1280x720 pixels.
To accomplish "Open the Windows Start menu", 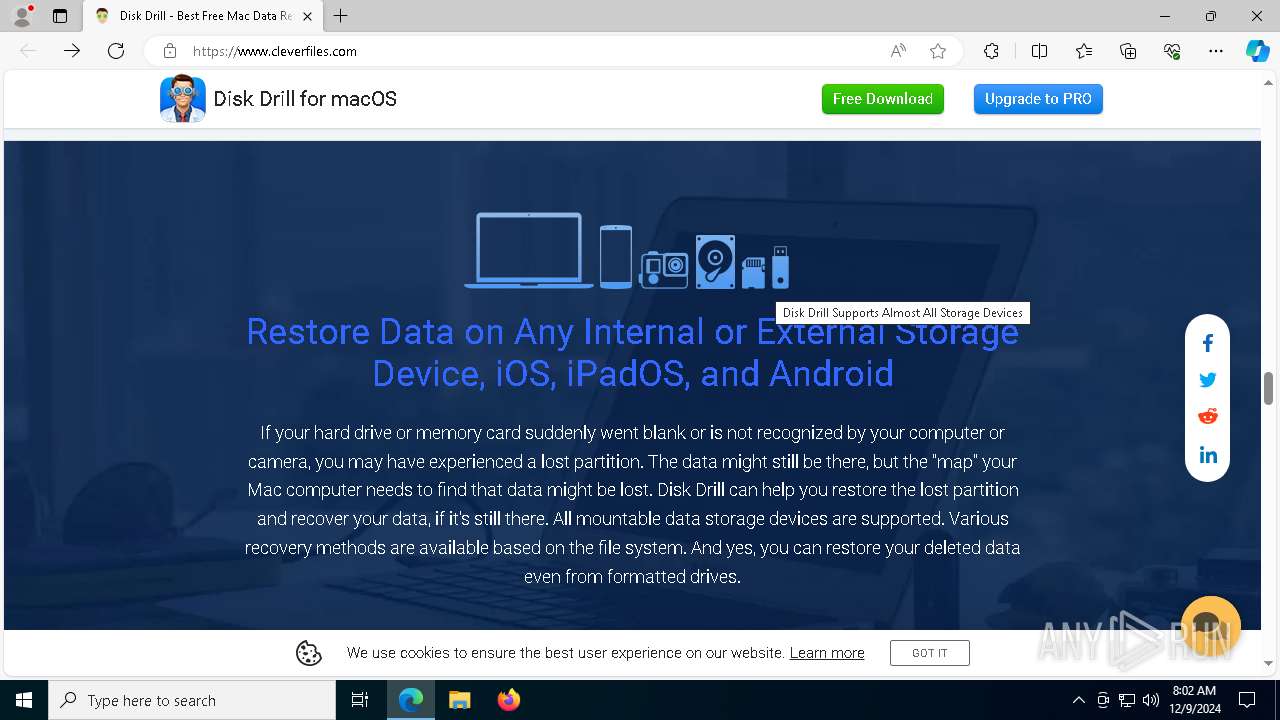I will [x=24, y=700].
